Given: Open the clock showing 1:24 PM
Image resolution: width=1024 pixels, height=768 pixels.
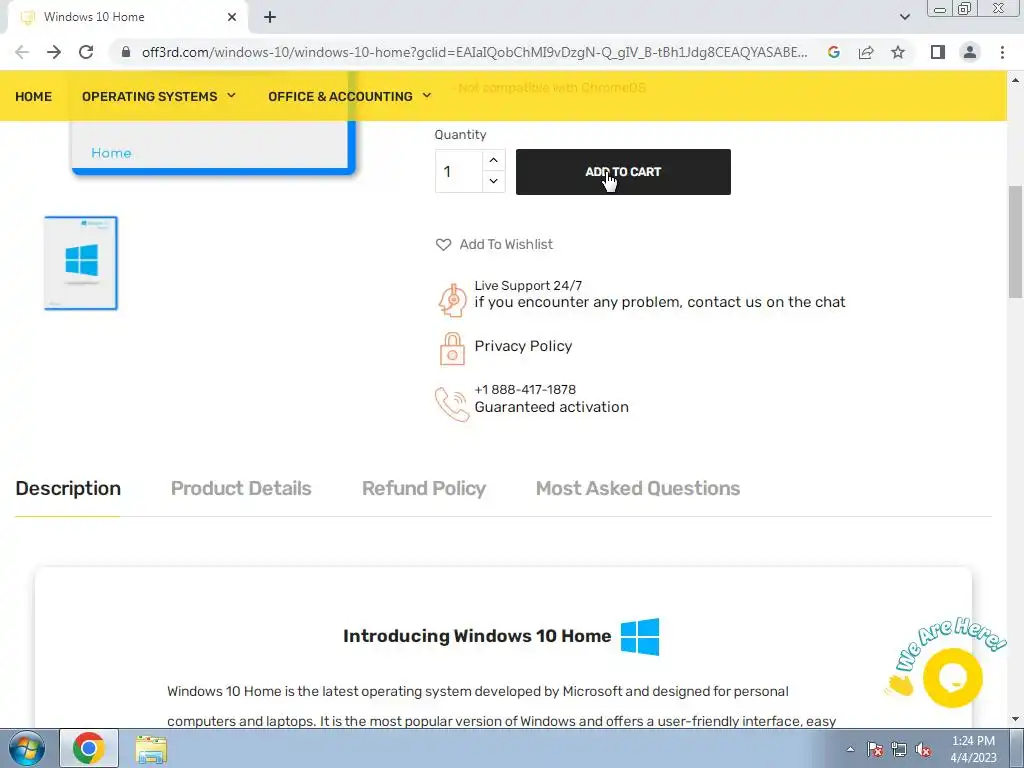Looking at the screenshot, I should click(973, 749).
